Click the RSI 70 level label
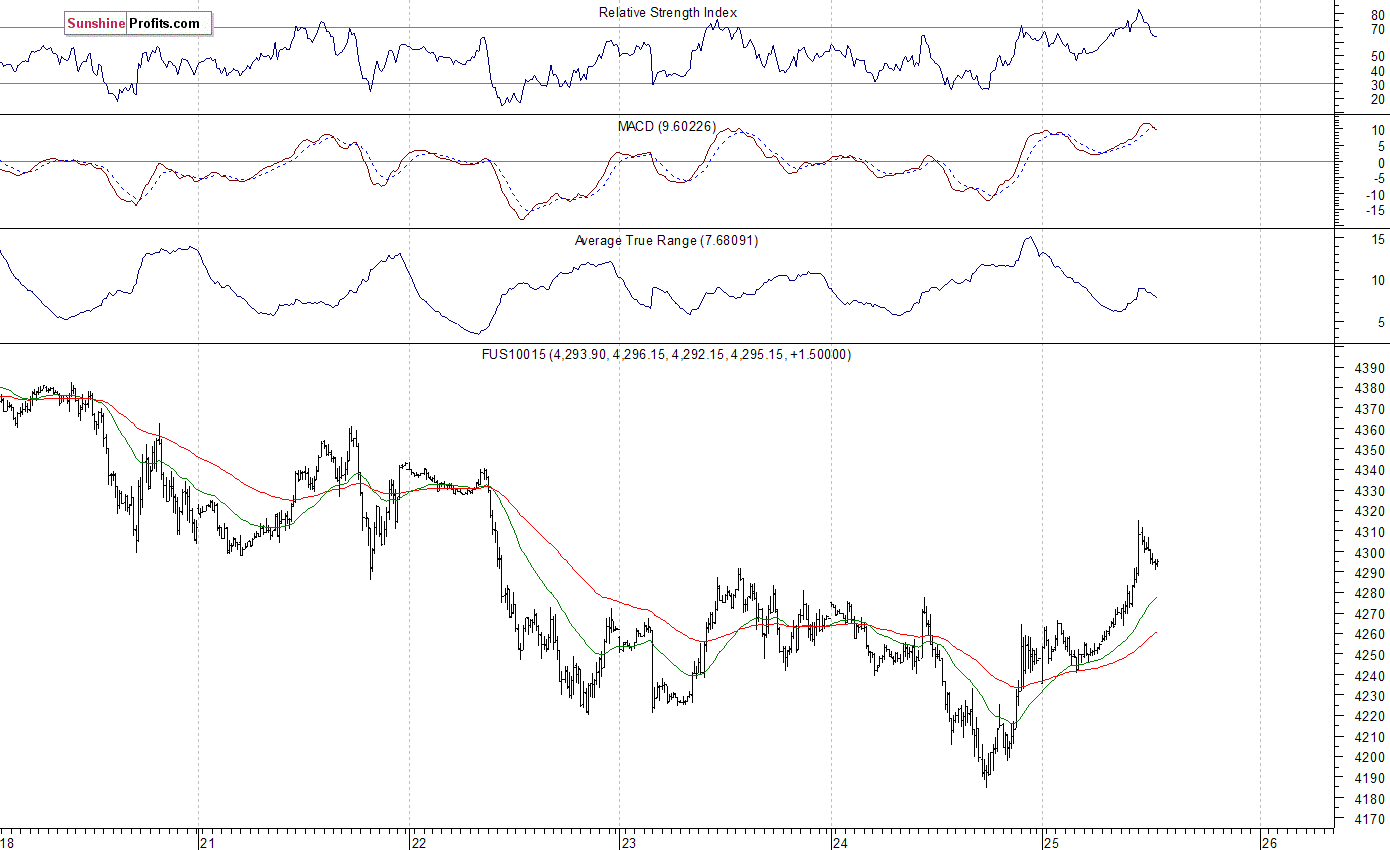 [1378, 30]
